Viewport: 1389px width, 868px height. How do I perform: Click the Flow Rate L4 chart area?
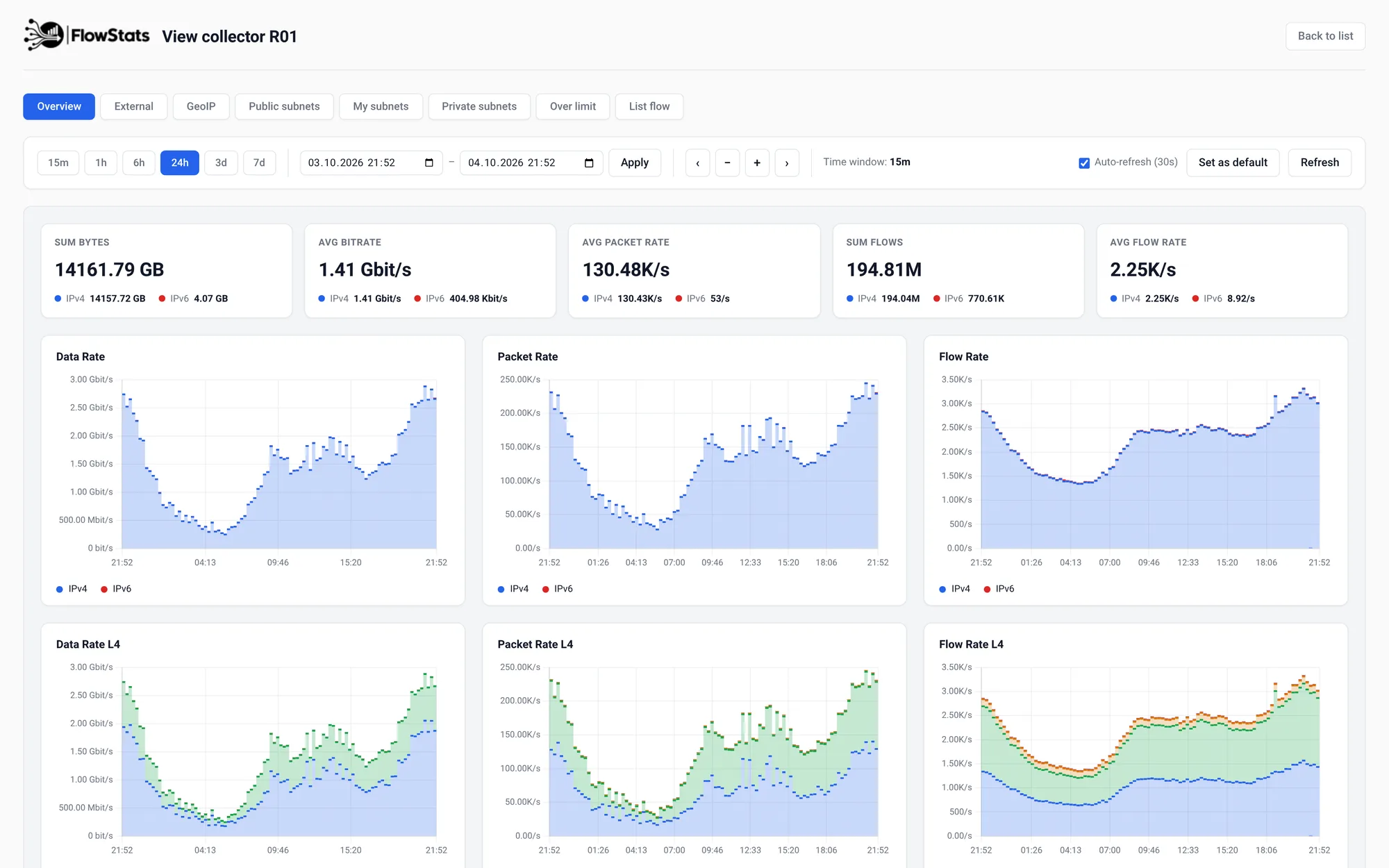(x=1150, y=752)
